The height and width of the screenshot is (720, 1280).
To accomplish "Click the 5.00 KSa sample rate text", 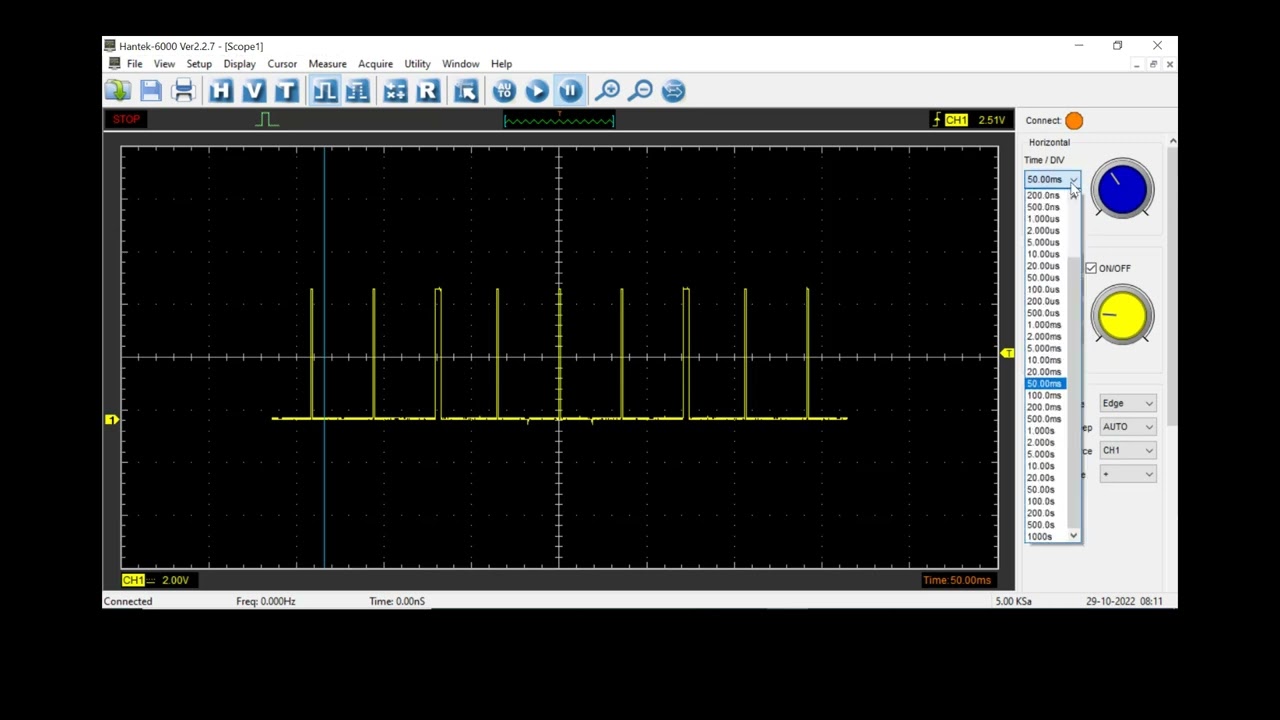I will coord(1013,601).
